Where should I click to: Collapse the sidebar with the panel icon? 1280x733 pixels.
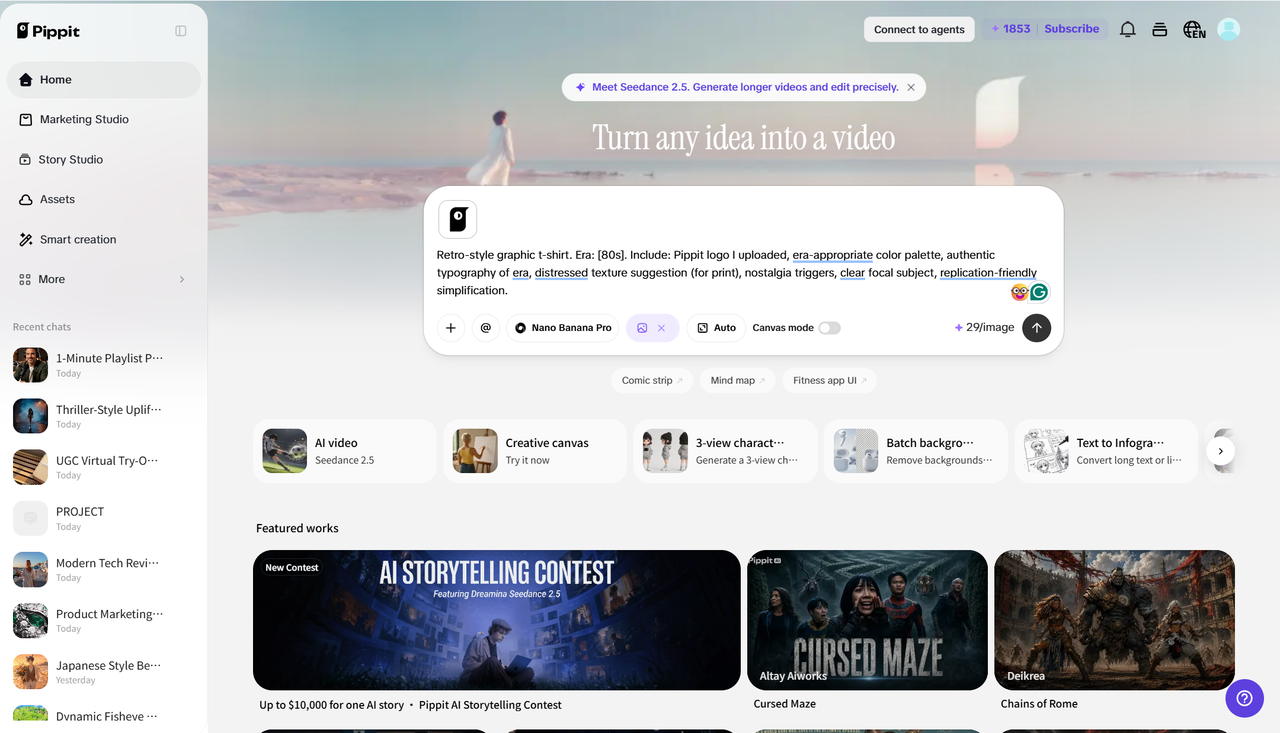coord(181,31)
